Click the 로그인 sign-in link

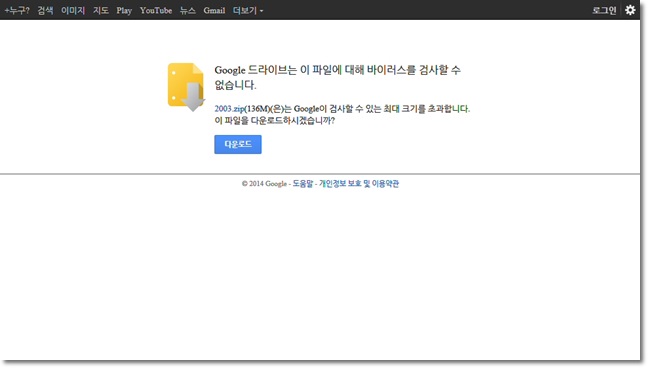(604, 10)
